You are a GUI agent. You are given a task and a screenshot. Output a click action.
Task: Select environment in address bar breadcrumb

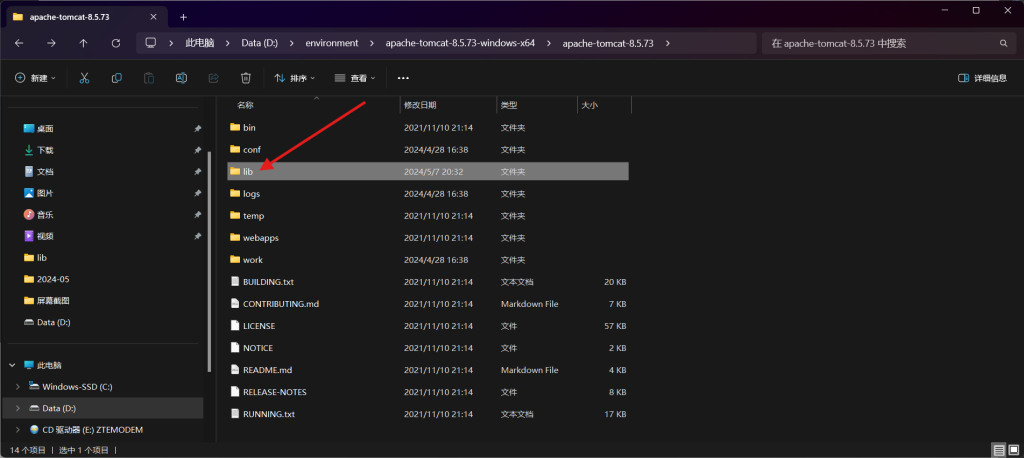(332, 43)
